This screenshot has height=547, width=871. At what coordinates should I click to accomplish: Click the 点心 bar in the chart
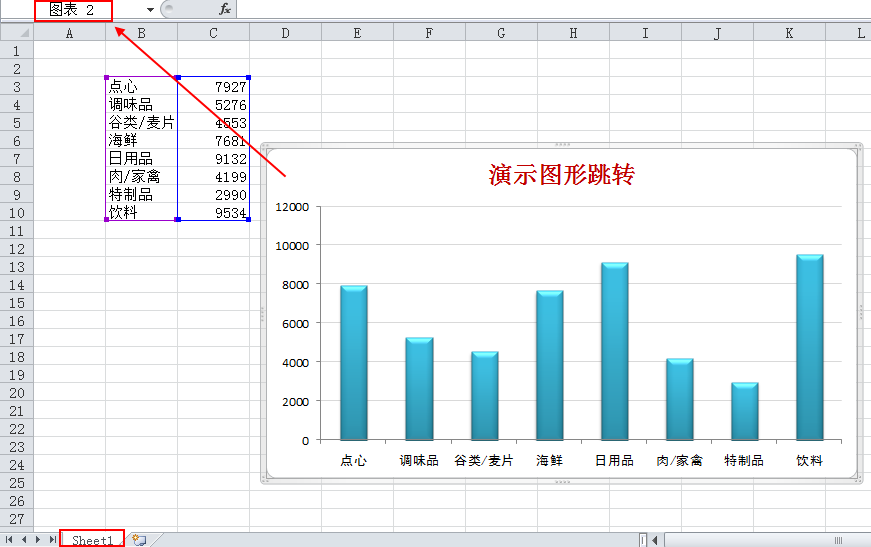pos(354,363)
